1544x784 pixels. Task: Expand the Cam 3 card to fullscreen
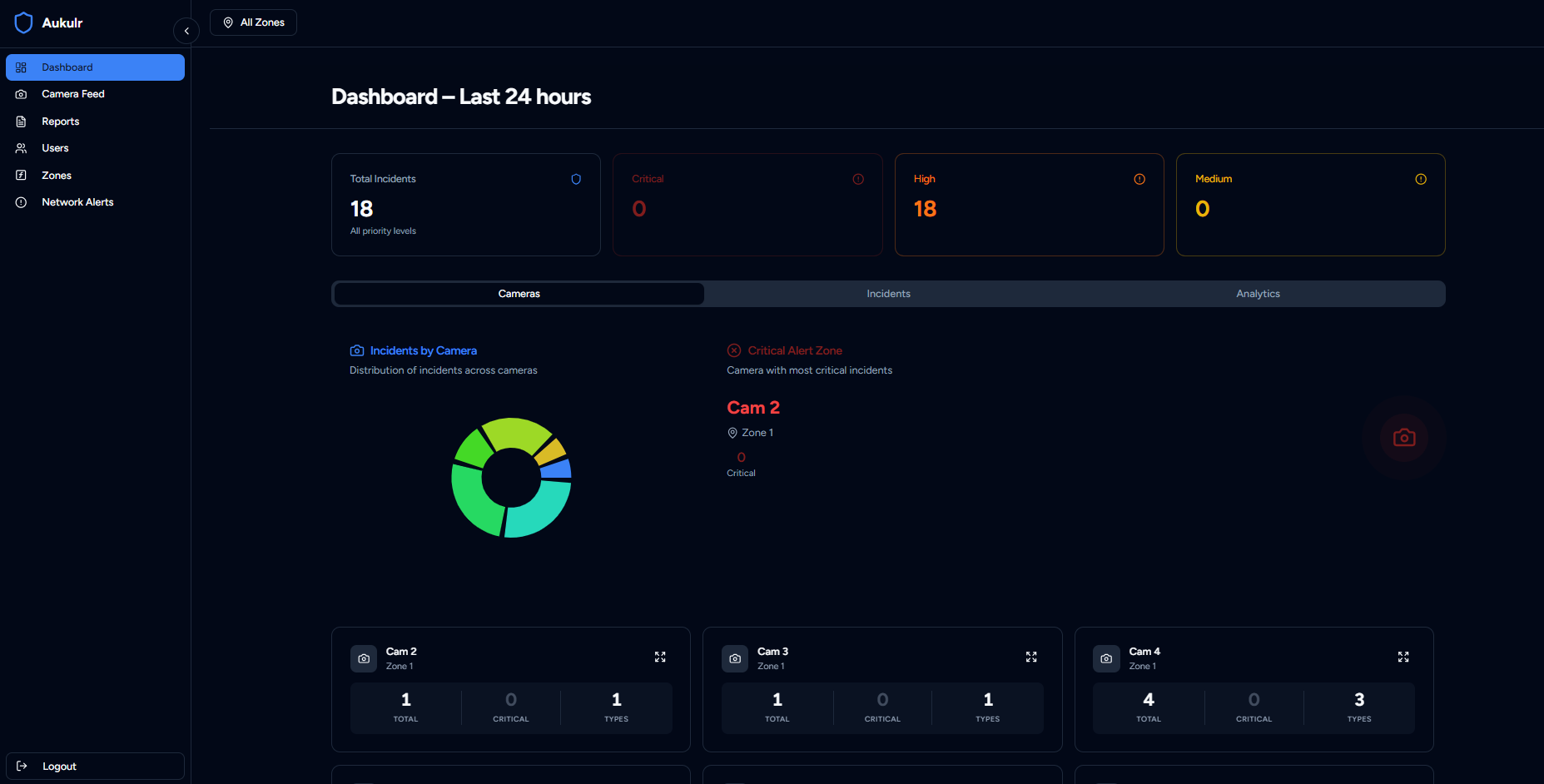[x=1031, y=657]
